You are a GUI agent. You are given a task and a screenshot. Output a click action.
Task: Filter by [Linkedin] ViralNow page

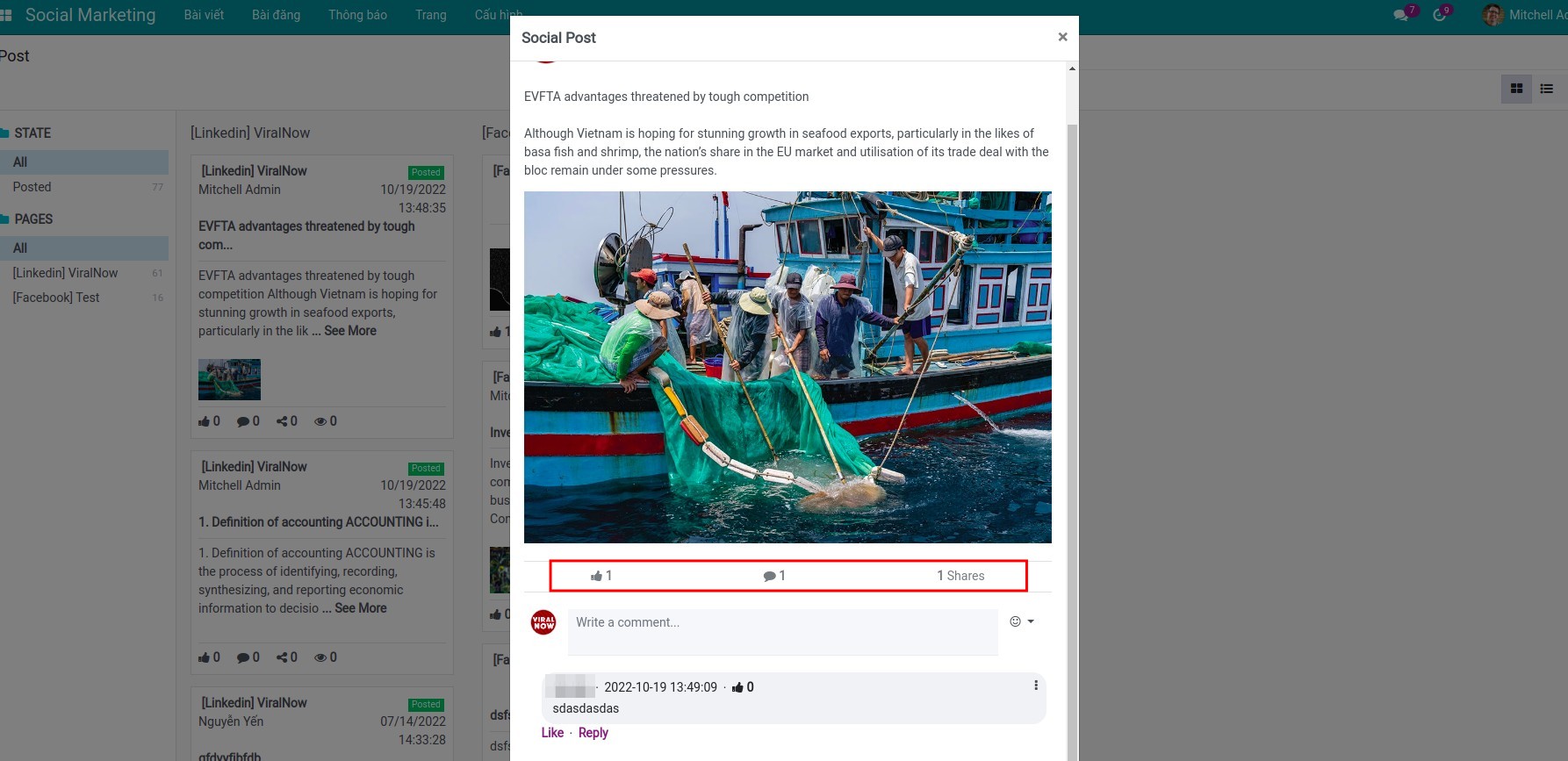[84, 273]
